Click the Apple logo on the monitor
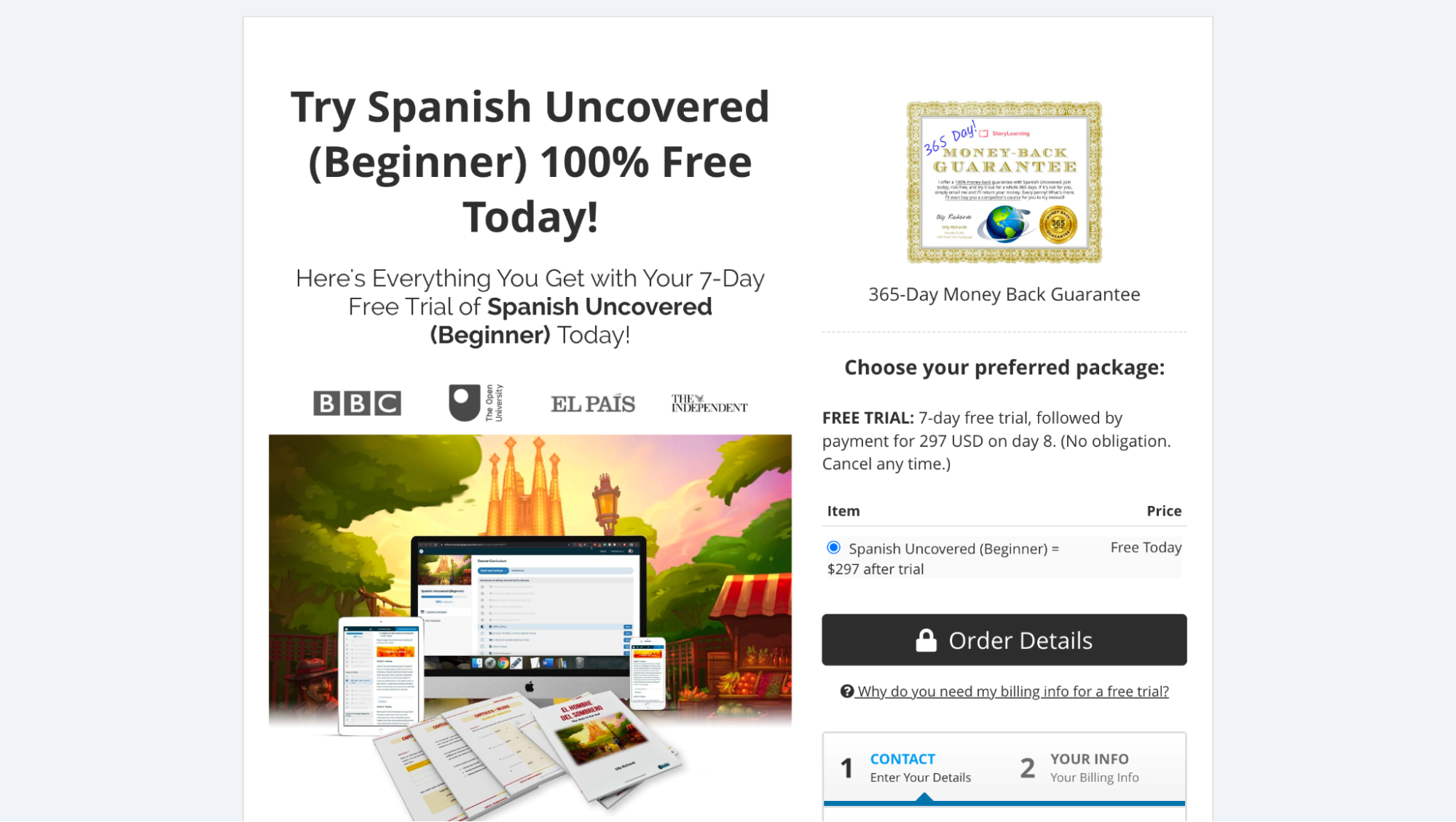1456x822 pixels. [530, 687]
